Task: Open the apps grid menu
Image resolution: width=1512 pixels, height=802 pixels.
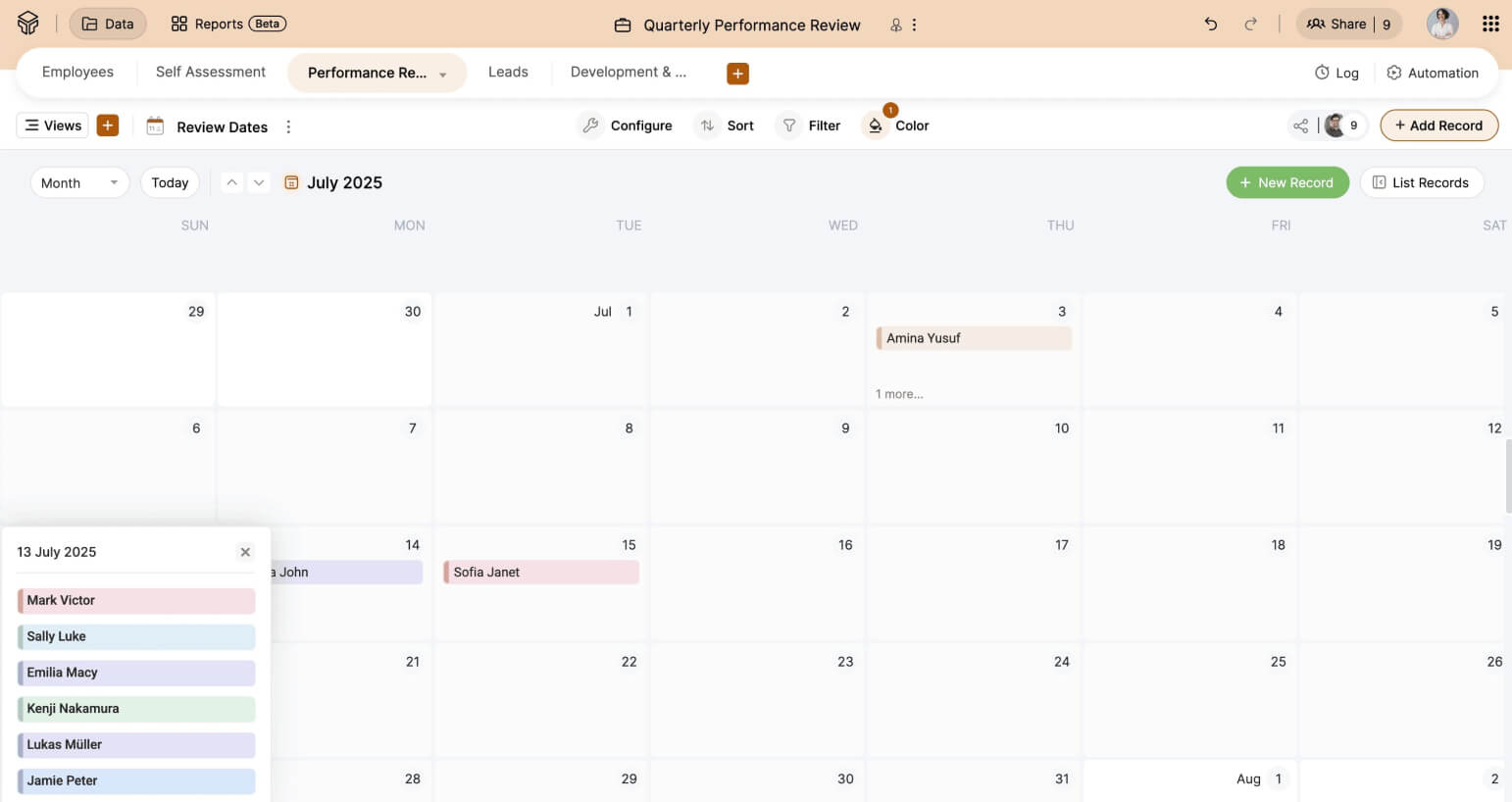Action: pos(1490,25)
